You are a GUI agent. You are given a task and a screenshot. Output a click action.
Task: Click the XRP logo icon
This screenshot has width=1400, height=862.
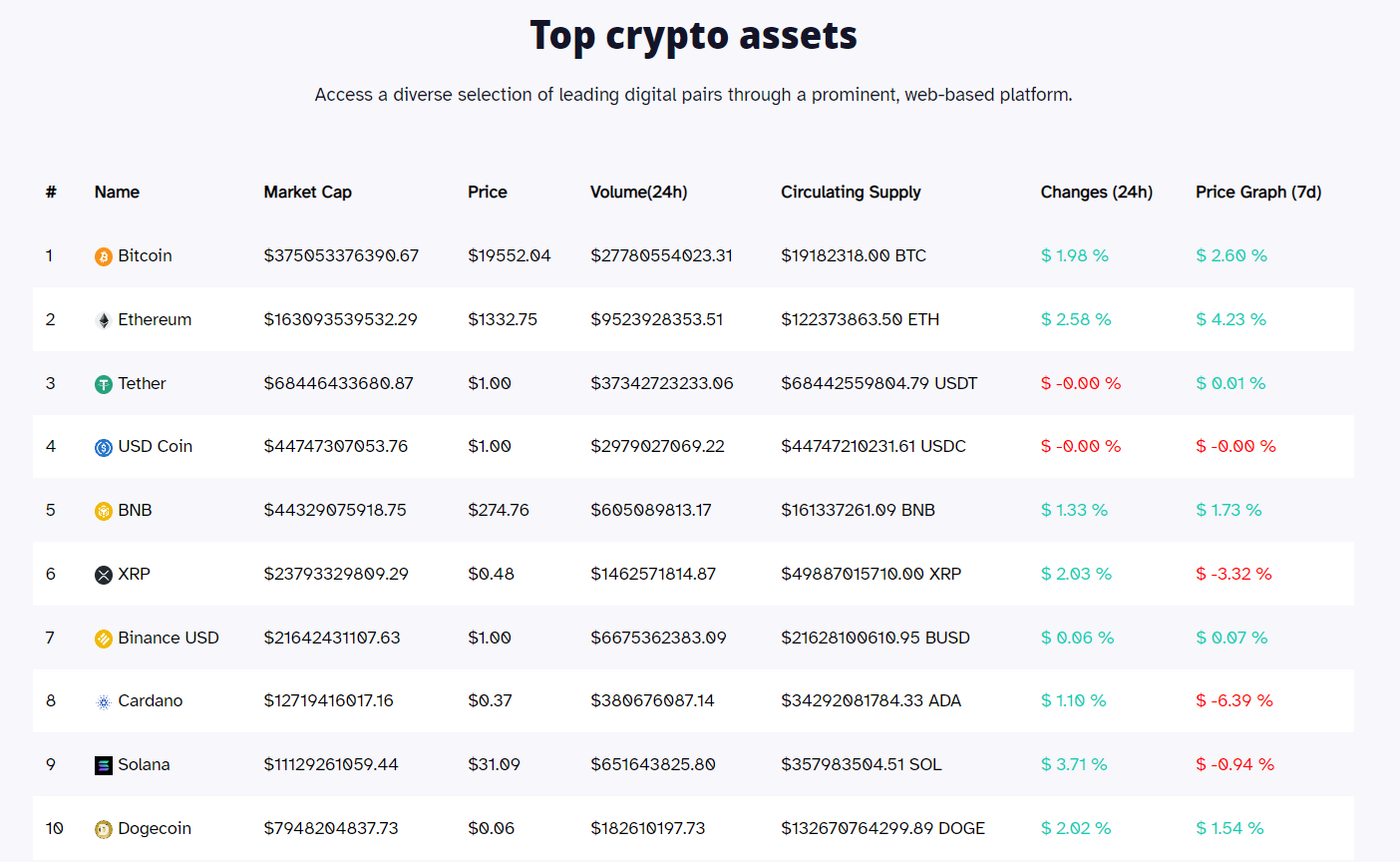(x=104, y=575)
